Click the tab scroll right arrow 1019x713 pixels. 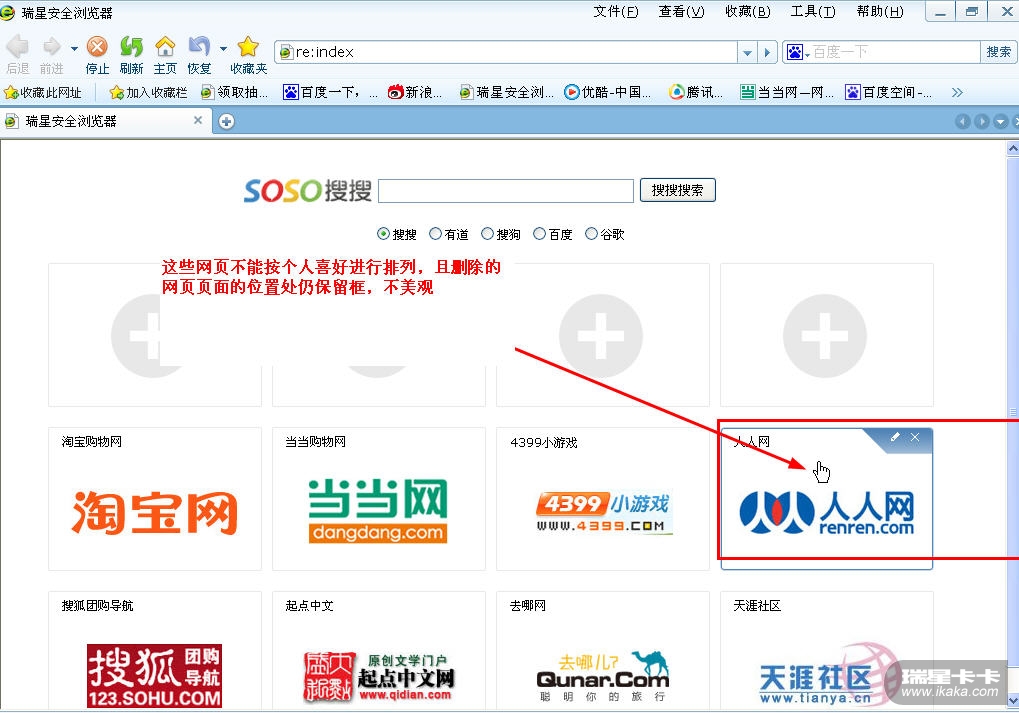pyautogui.click(x=981, y=122)
